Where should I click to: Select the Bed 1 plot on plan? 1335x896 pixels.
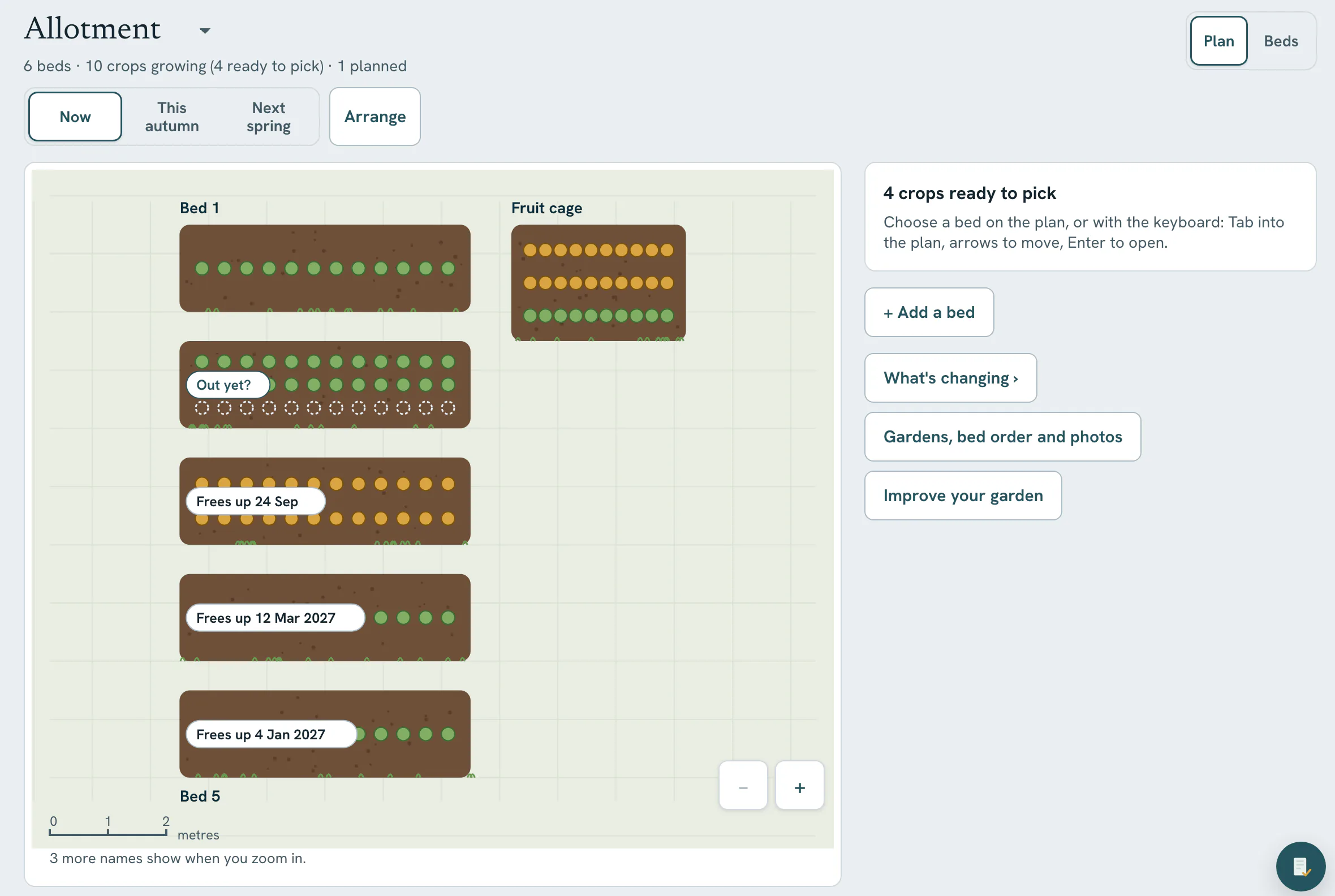click(x=325, y=268)
